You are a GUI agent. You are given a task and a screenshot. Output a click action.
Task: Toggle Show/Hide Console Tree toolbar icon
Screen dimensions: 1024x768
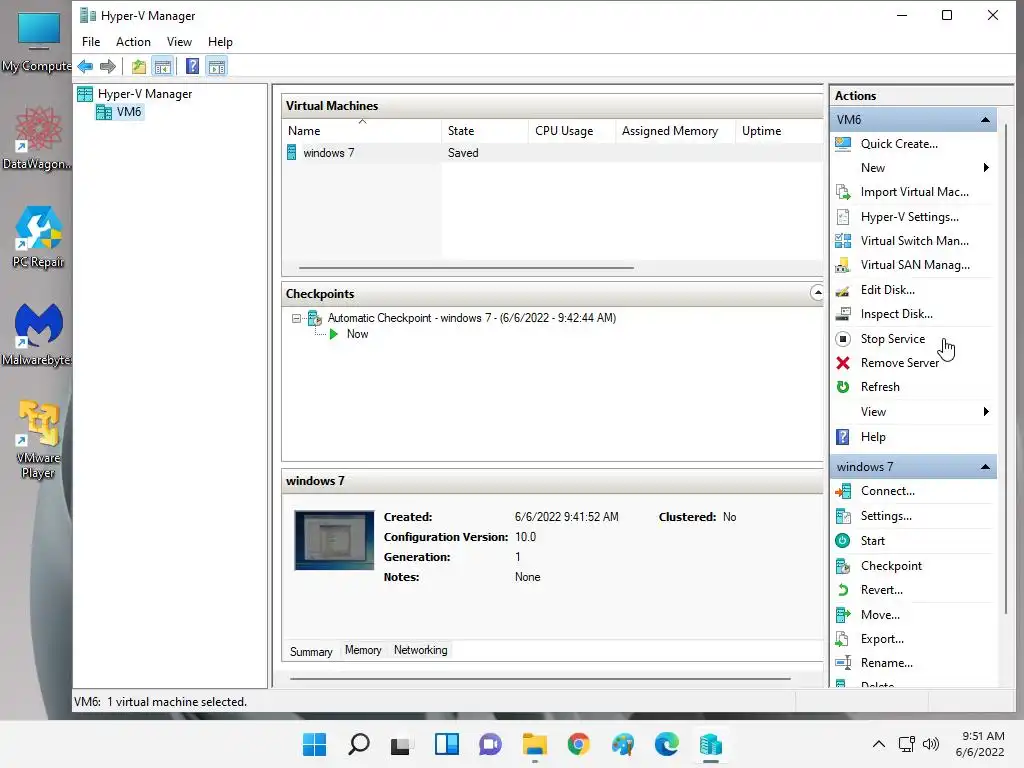[x=163, y=66]
